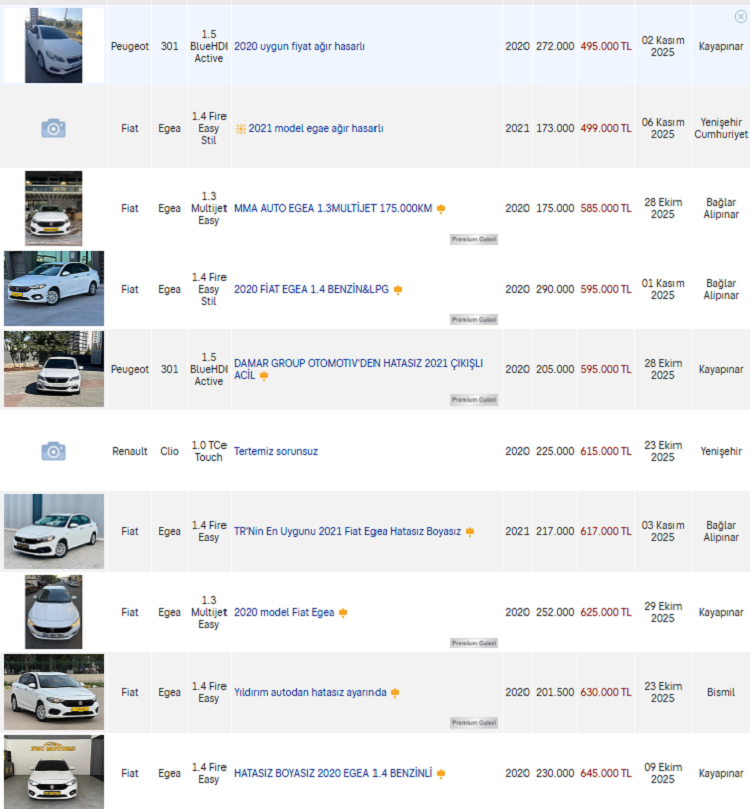The image size is (750, 809).
Task: Click camera placeholder for the 499.000 TL Egea
Action: pos(53,128)
